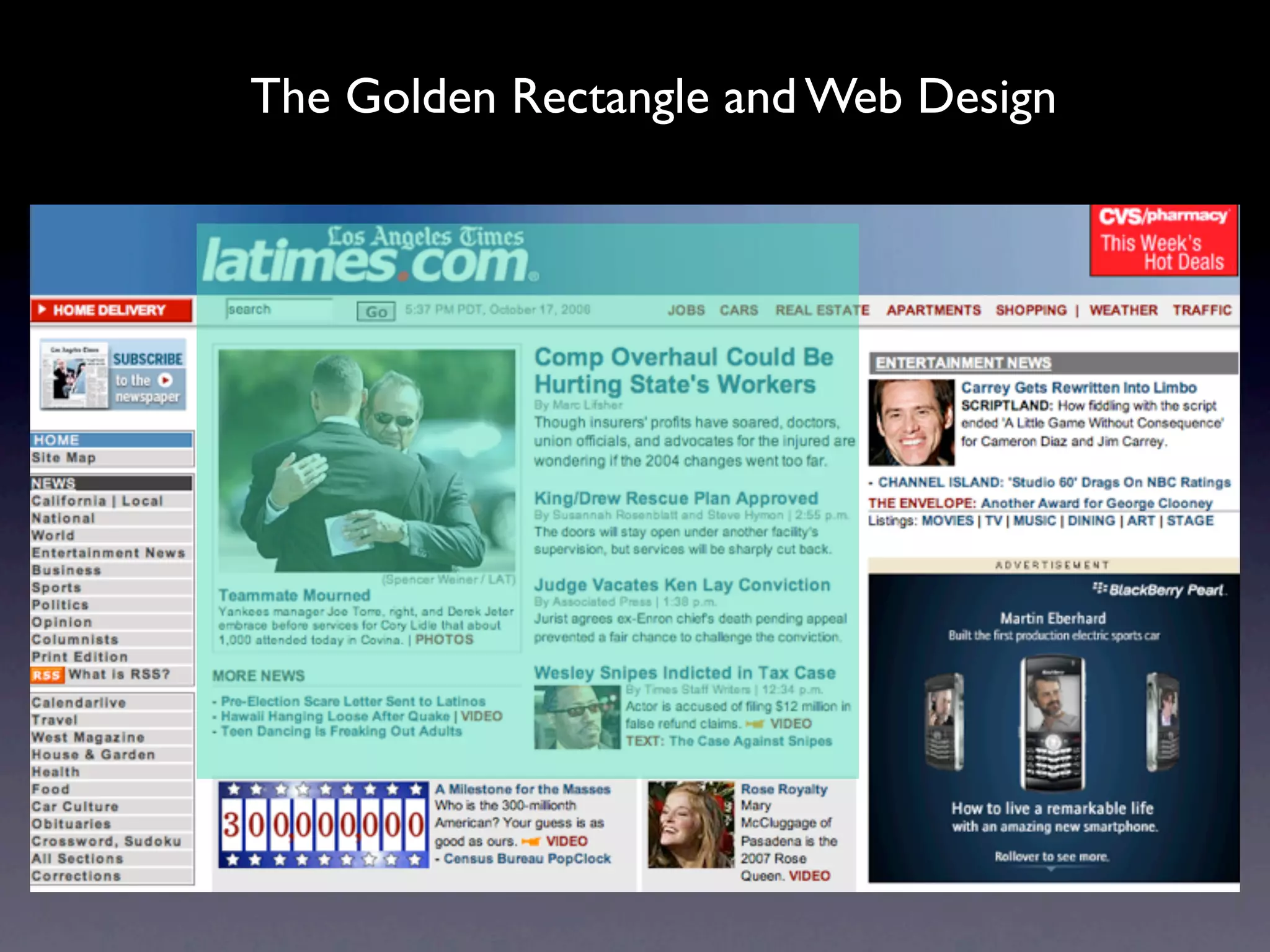Open the CARS link
This screenshot has width=1270, height=952.
point(739,310)
